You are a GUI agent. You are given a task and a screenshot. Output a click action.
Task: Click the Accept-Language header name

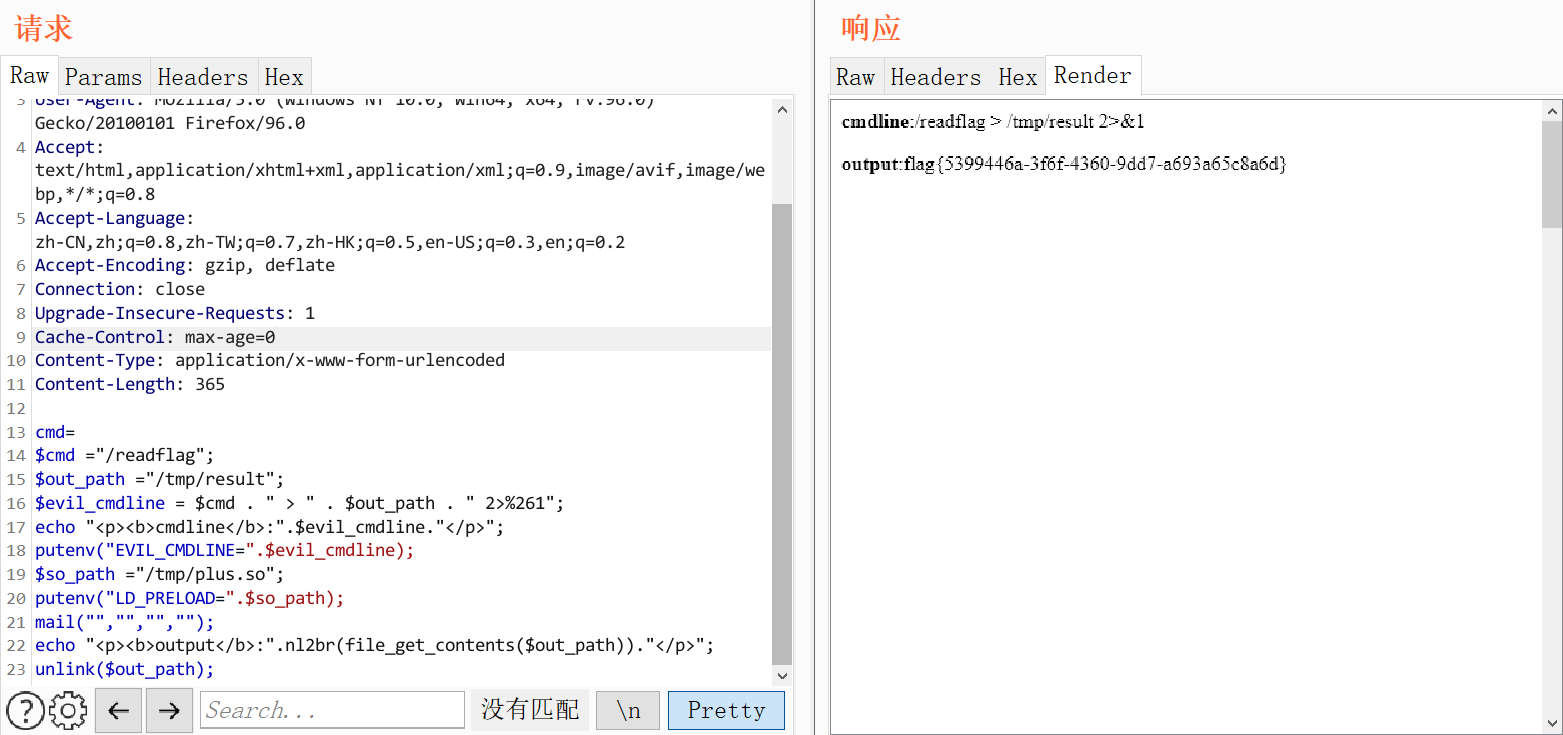(115, 219)
